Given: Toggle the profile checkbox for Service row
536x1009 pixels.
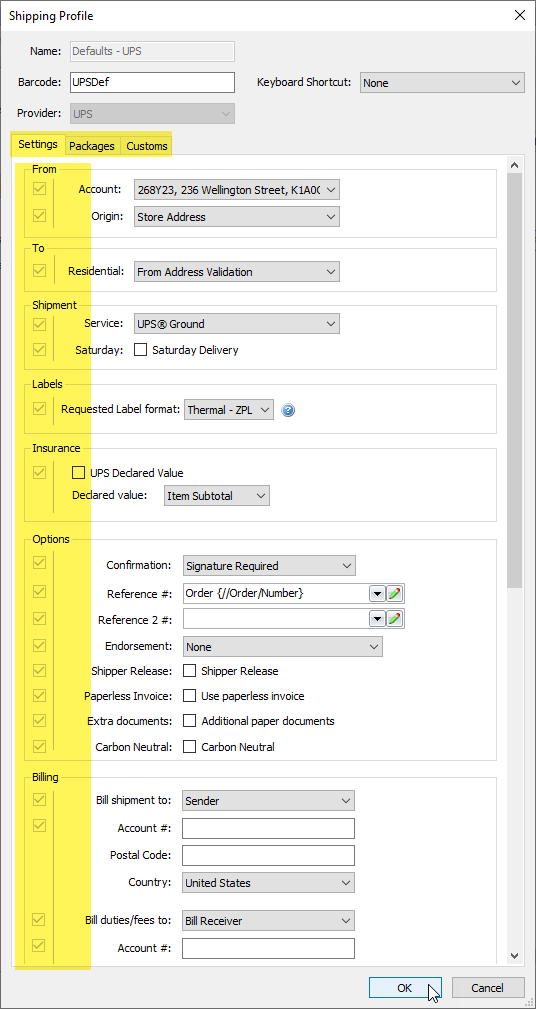Looking at the screenshot, I should pos(39,324).
